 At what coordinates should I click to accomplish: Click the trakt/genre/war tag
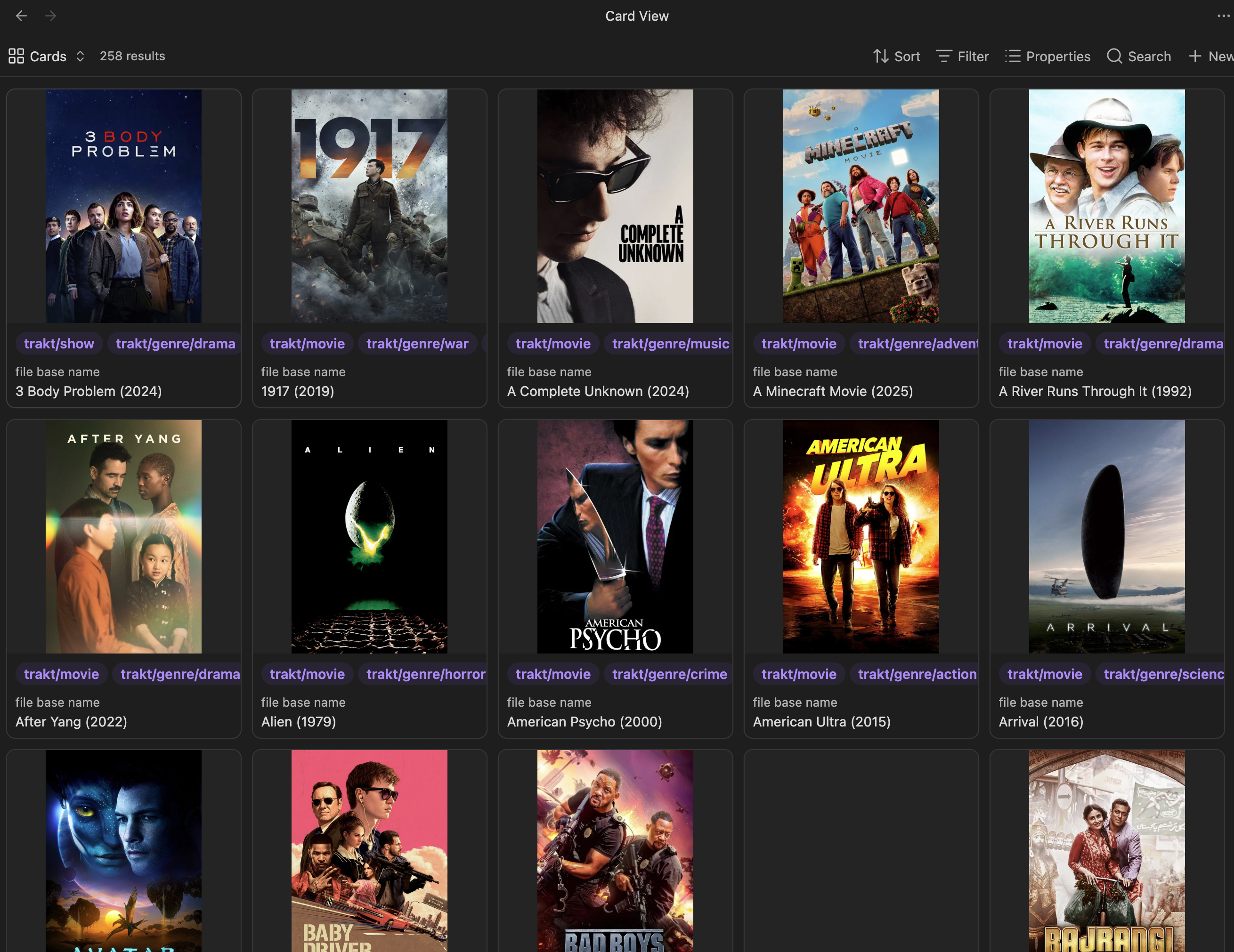click(x=417, y=343)
